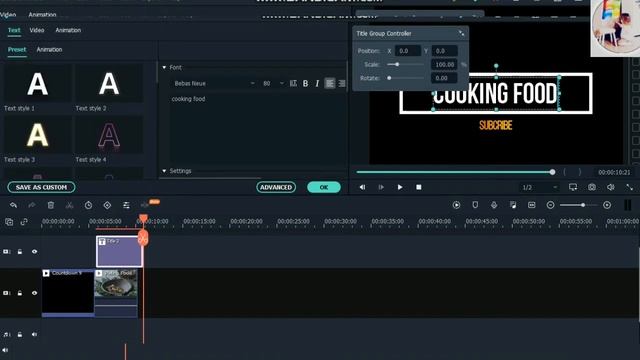
Task: Split clip using the scissors icon
Action: 69,205
